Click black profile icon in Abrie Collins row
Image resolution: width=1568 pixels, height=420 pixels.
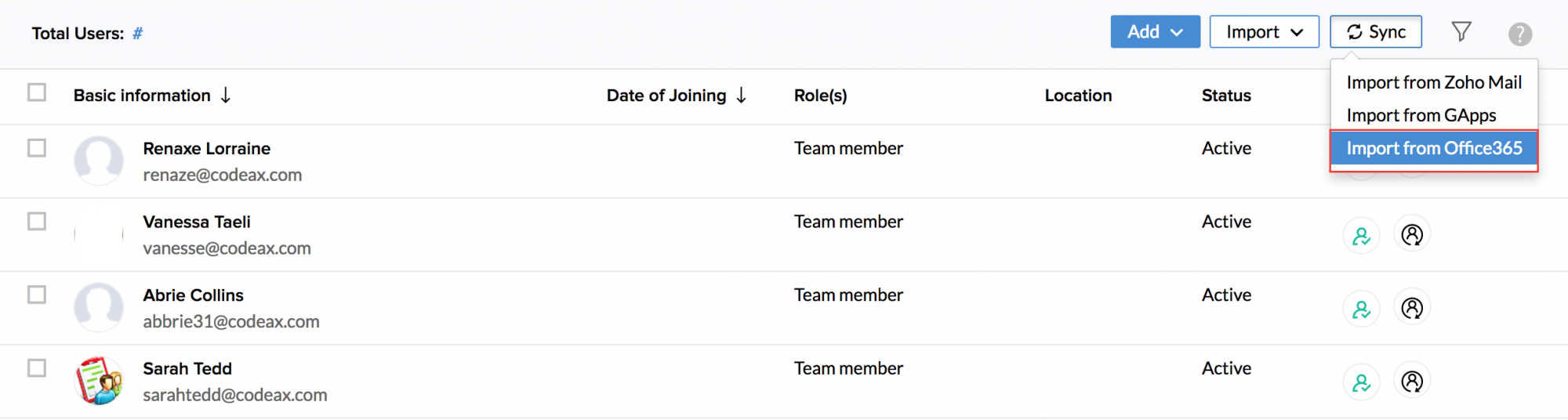pyautogui.click(x=1412, y=308)
